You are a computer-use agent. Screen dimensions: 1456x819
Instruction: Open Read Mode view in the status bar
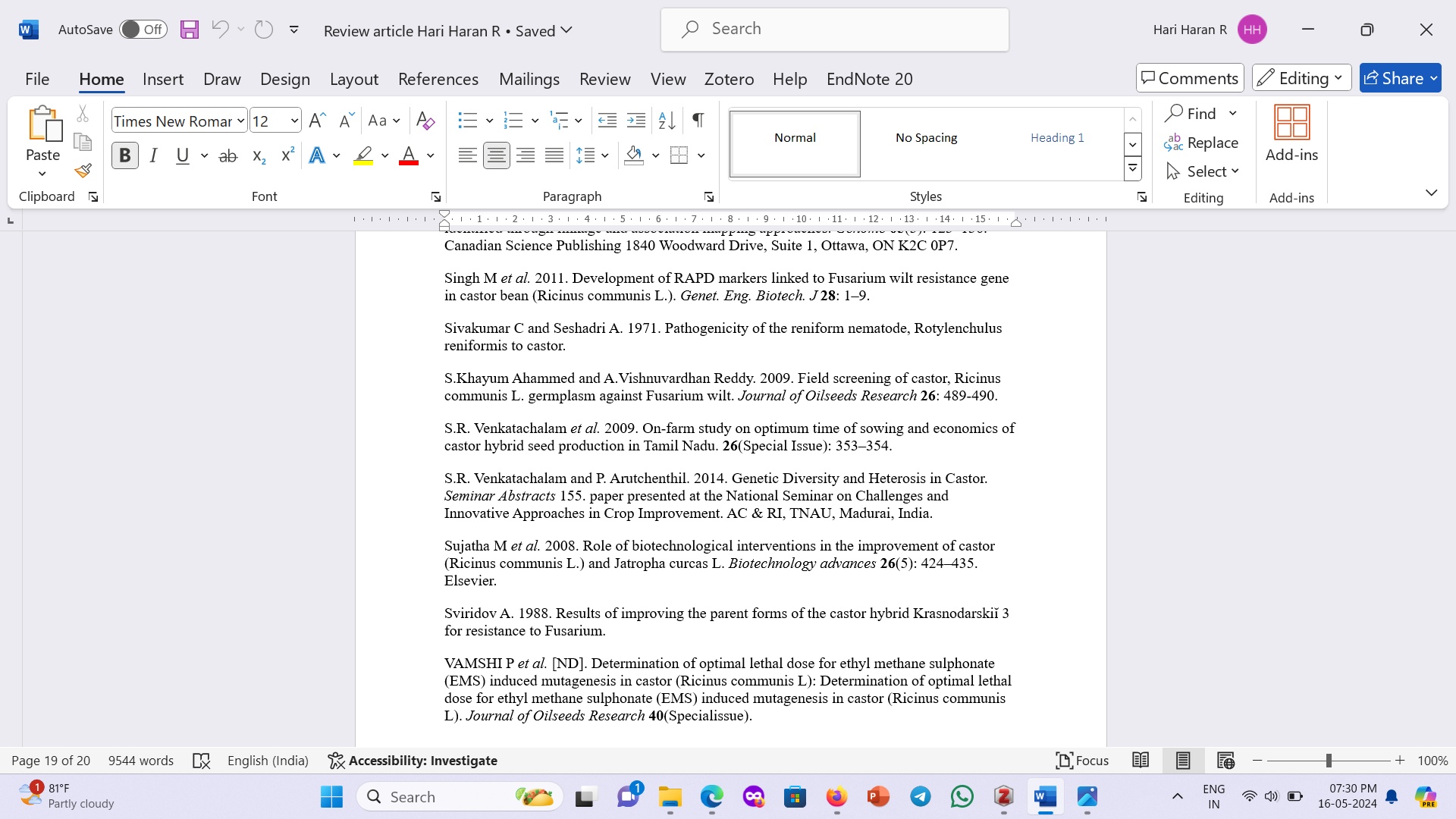pos(1140,760)
